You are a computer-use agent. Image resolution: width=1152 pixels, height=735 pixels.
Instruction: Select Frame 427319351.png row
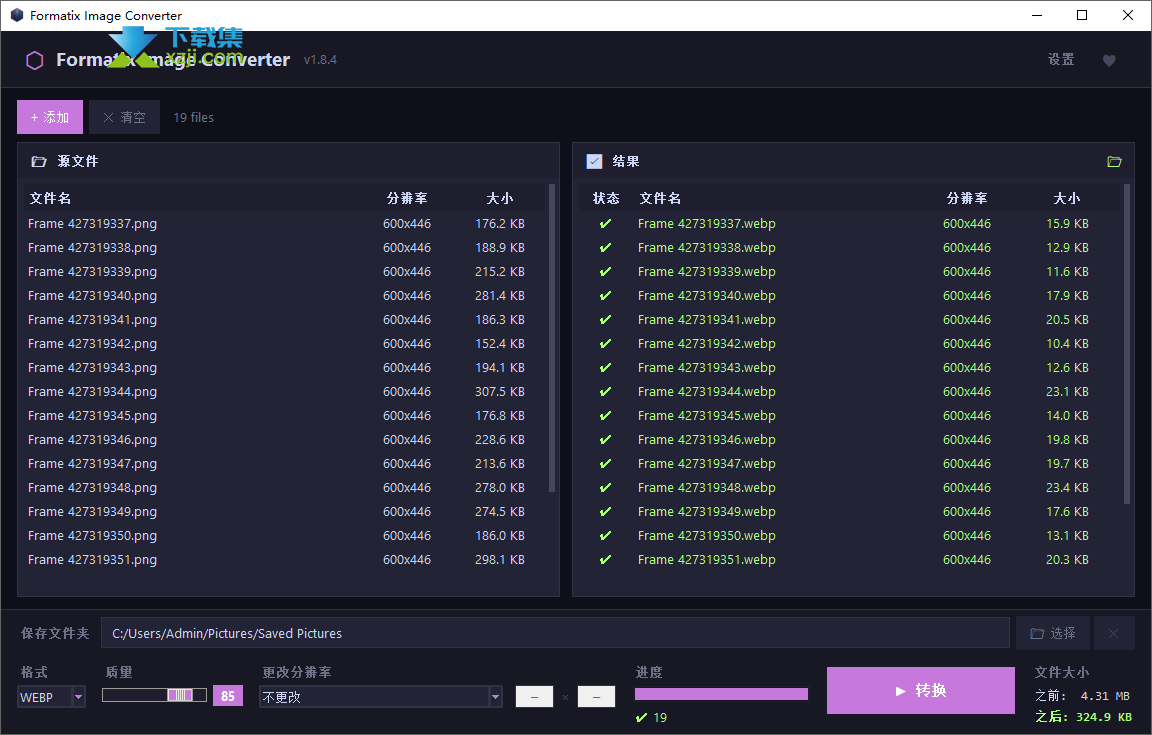coord(285,560)
